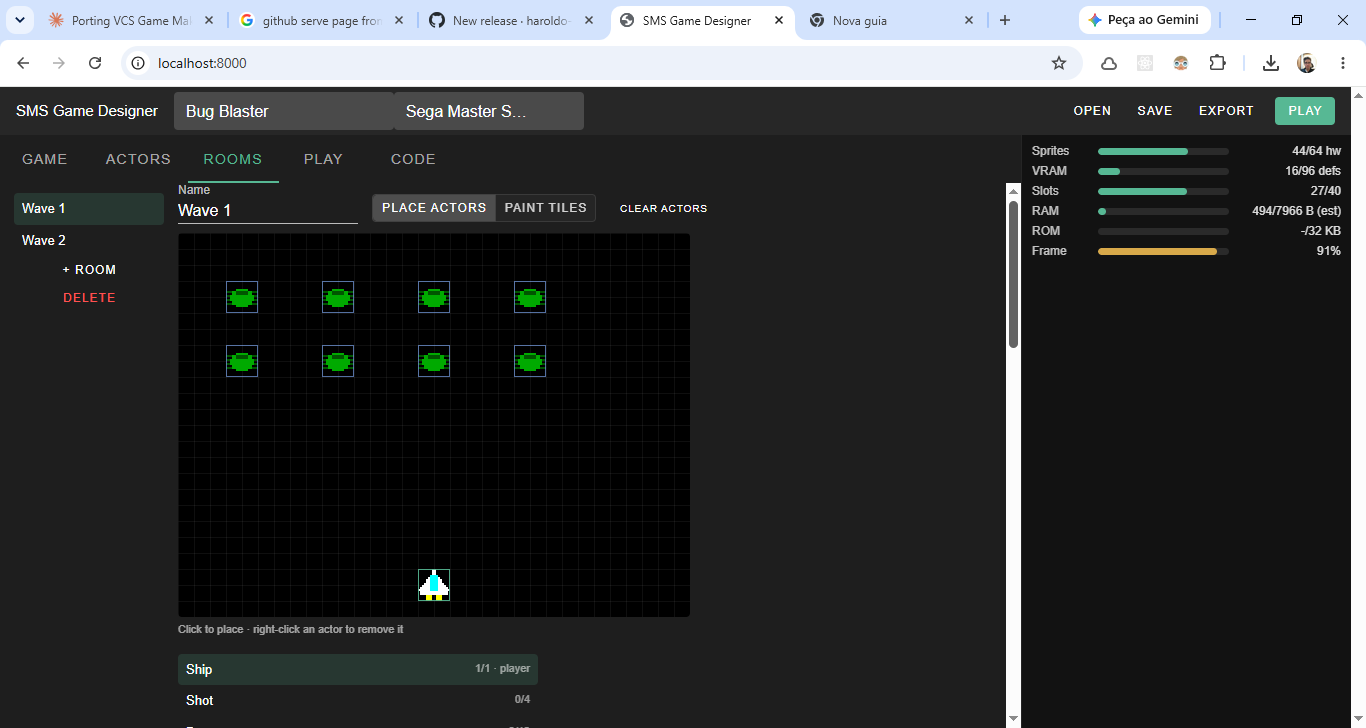Open Chrome downloads icon
The width and height of the screenshot is (1366, 728).
[1270, 63]
